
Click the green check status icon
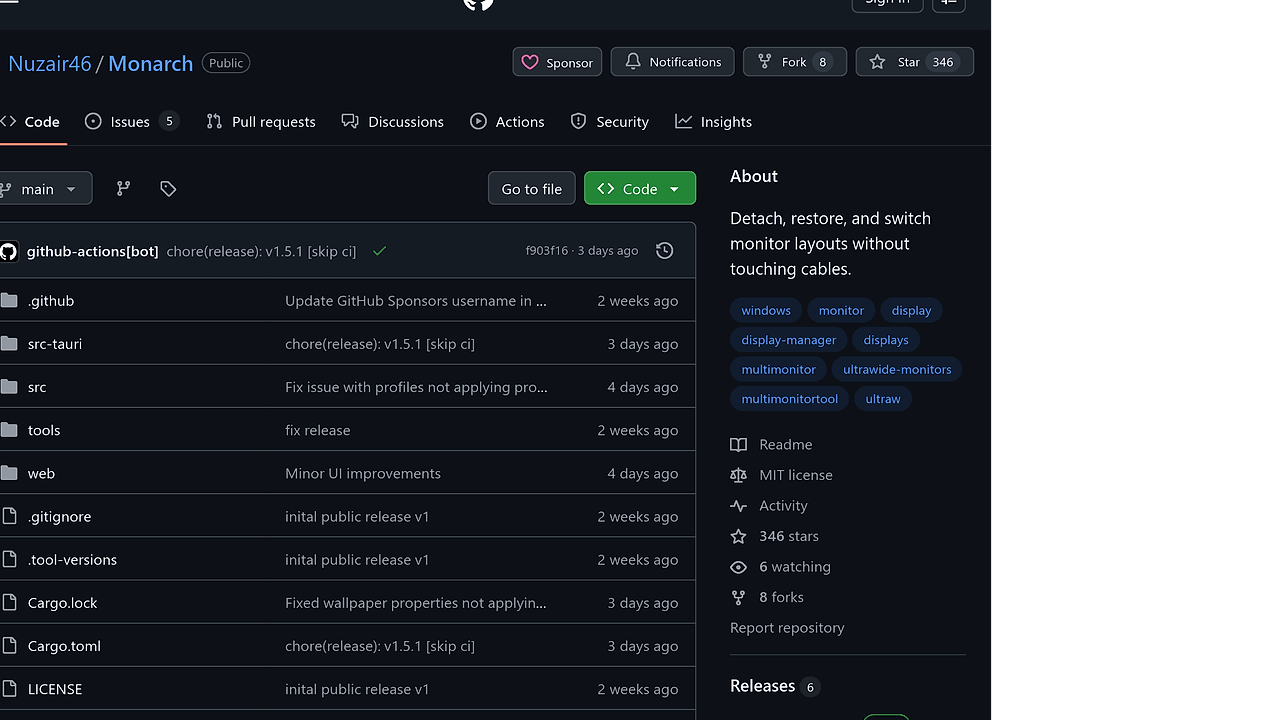[379, 251]
